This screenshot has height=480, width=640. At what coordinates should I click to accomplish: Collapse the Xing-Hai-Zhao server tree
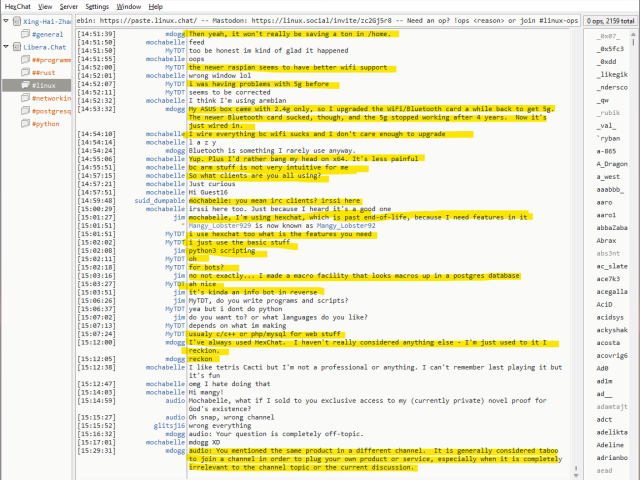tap(6, 21)
